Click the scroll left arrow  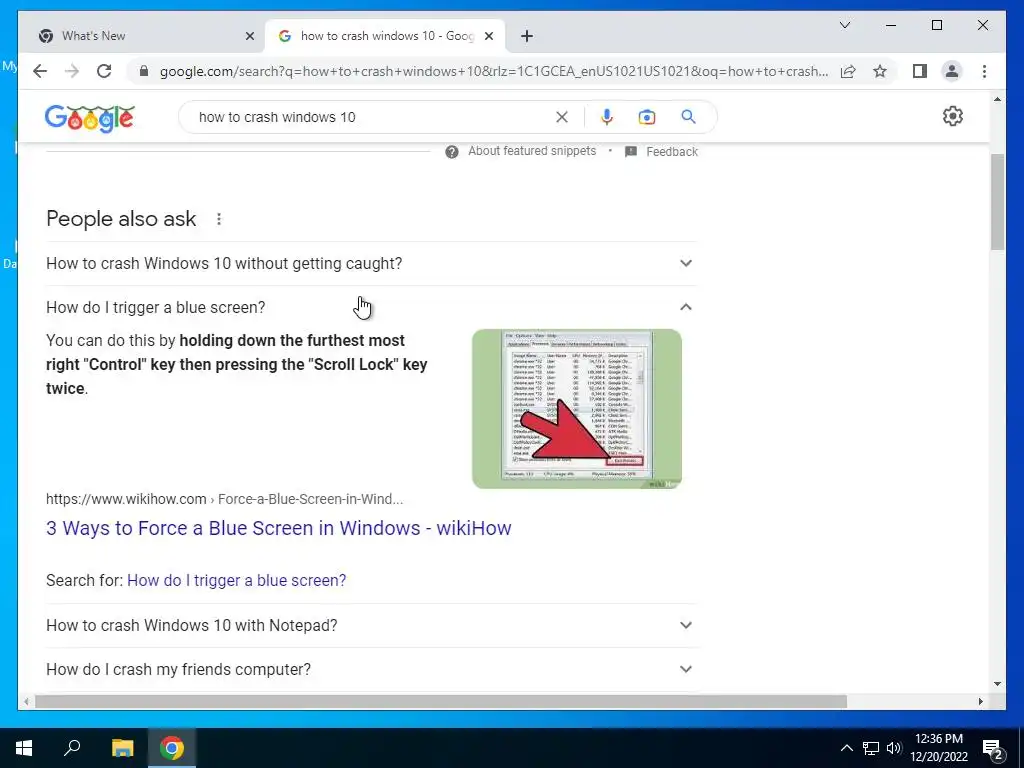point(26,701)
